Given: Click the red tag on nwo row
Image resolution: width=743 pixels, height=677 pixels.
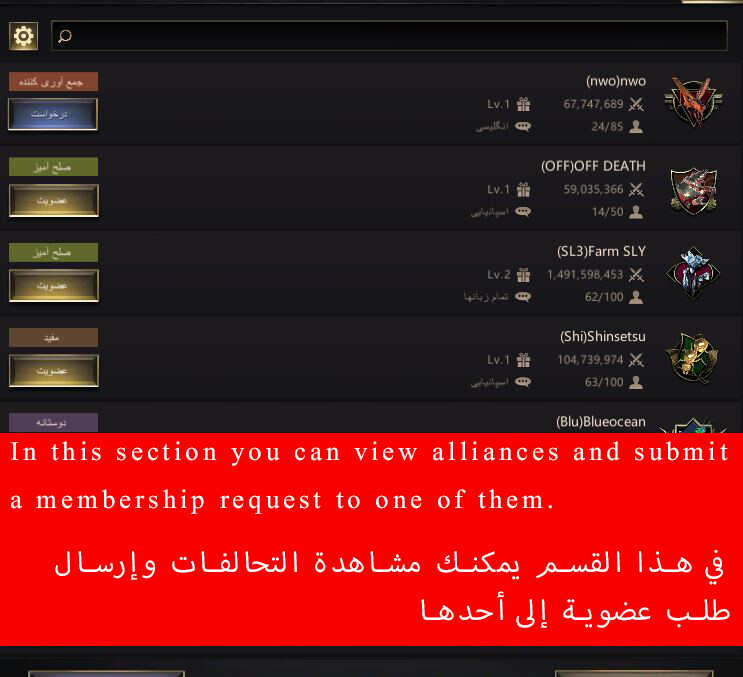Looking at the screenshot, I should 54,82.
